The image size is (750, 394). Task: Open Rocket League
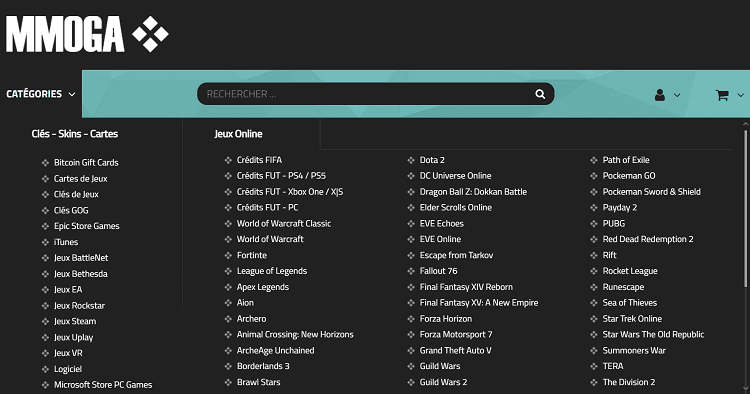[630, 271]
